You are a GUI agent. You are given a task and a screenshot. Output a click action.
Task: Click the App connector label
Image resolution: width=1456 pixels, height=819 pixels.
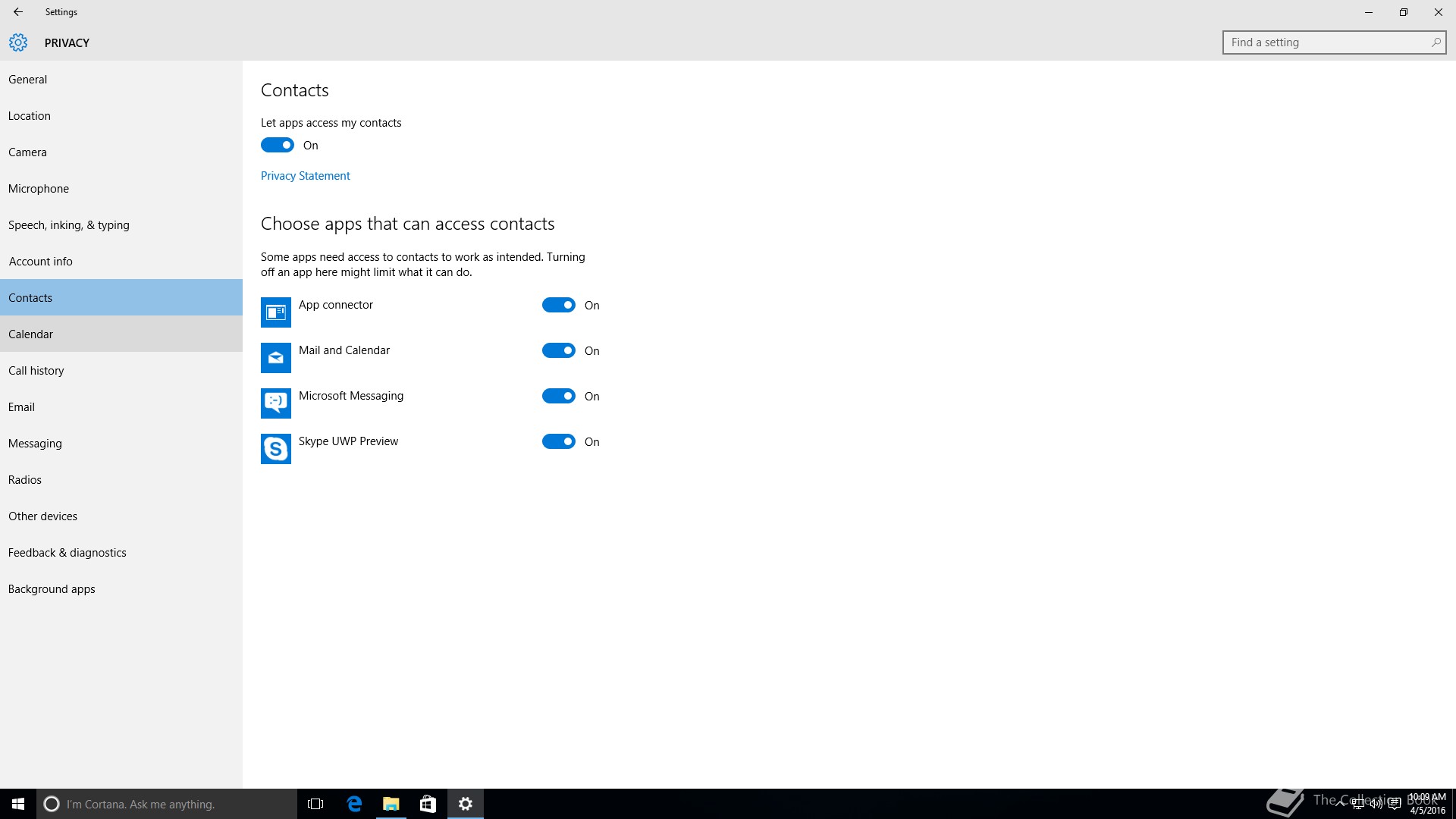[336, 305]
